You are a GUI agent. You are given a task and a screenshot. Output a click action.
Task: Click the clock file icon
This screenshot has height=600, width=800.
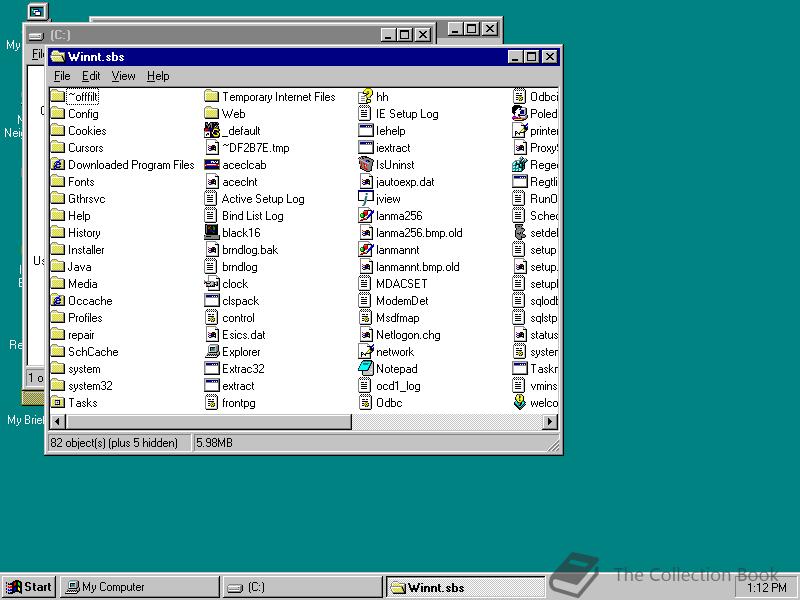(x=212, y=284)
